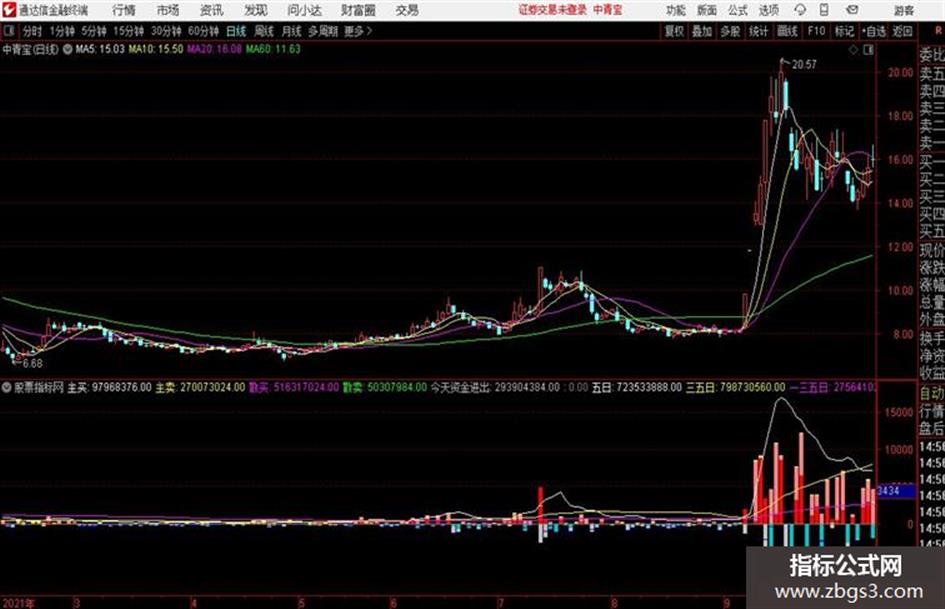Add stock via the +自选 button
The image size is (945, 609).
coord(874,31)
